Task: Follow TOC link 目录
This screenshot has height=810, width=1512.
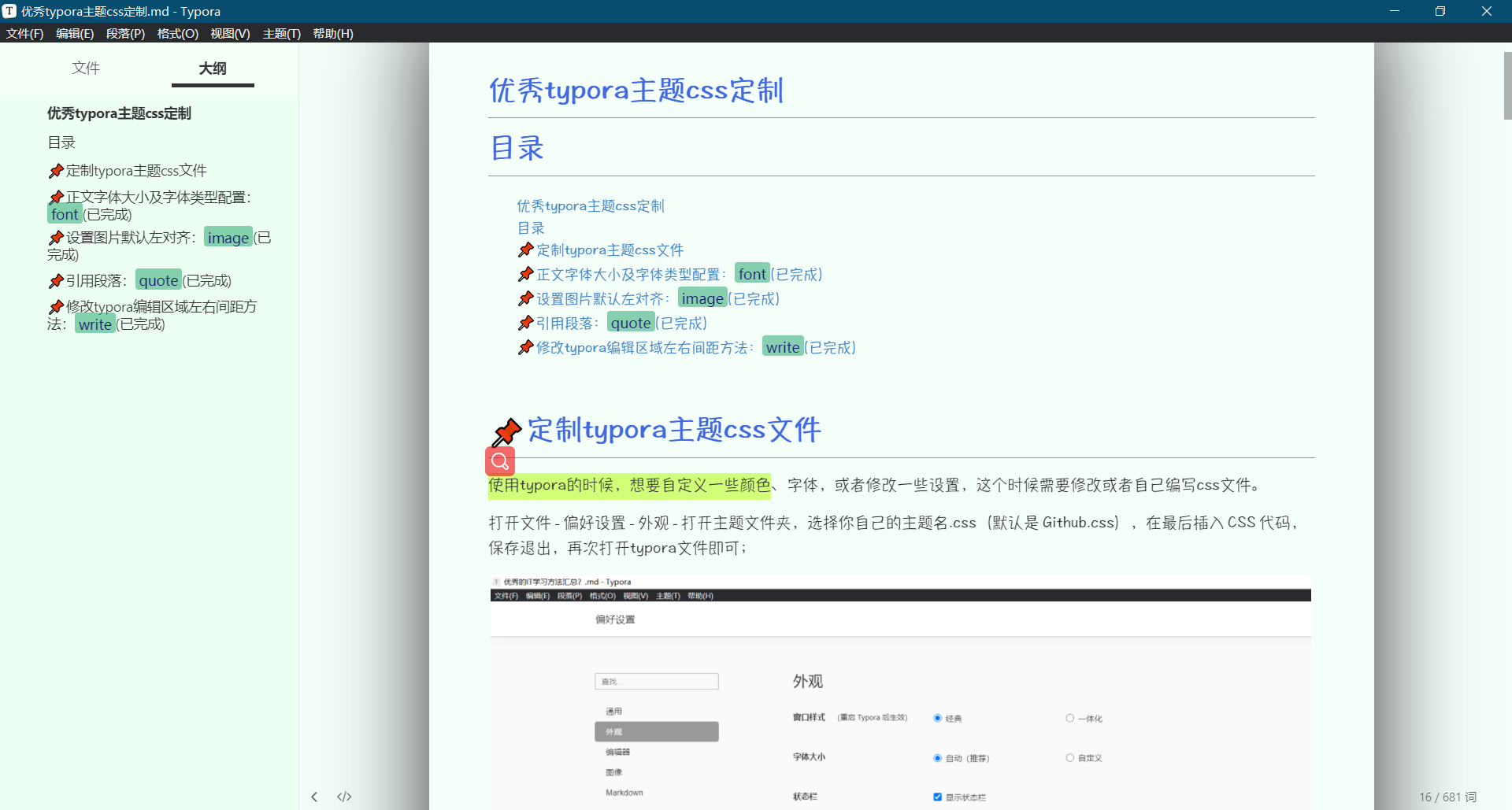Action: pos(531,228)
